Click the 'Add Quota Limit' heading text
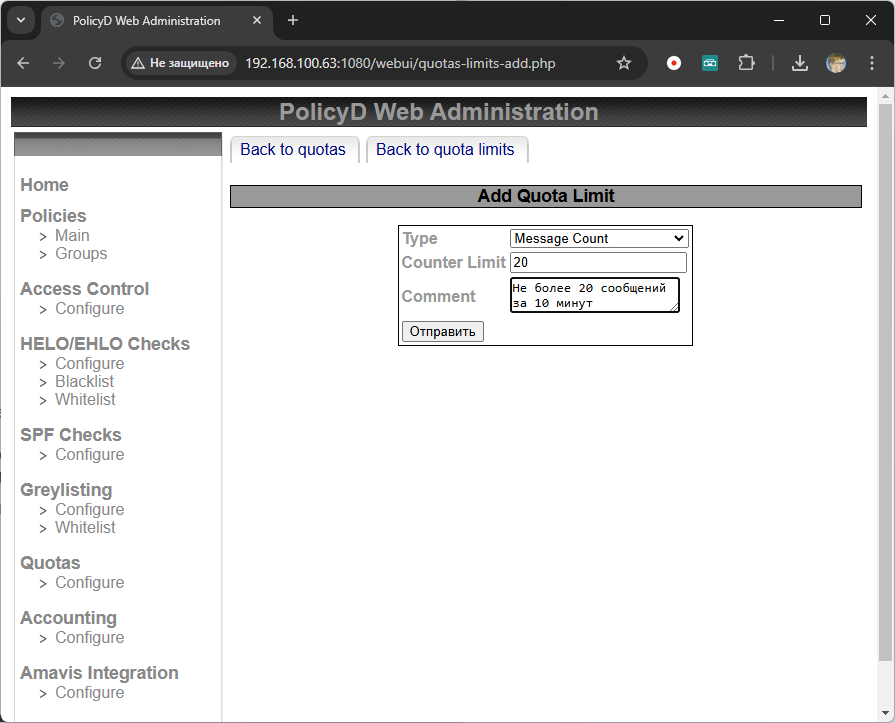 (546, 196)
